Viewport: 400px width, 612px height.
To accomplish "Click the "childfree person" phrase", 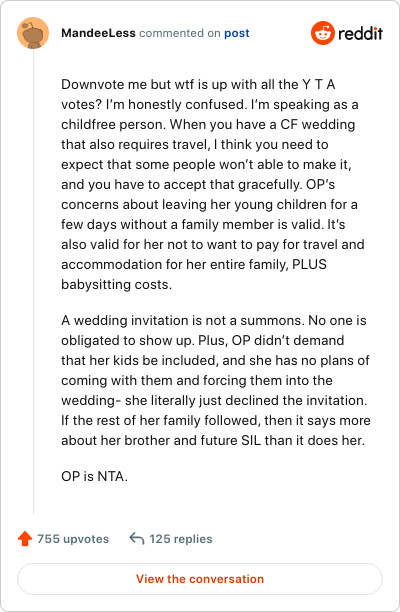I will pyautogui.click(x=114, y=125).
